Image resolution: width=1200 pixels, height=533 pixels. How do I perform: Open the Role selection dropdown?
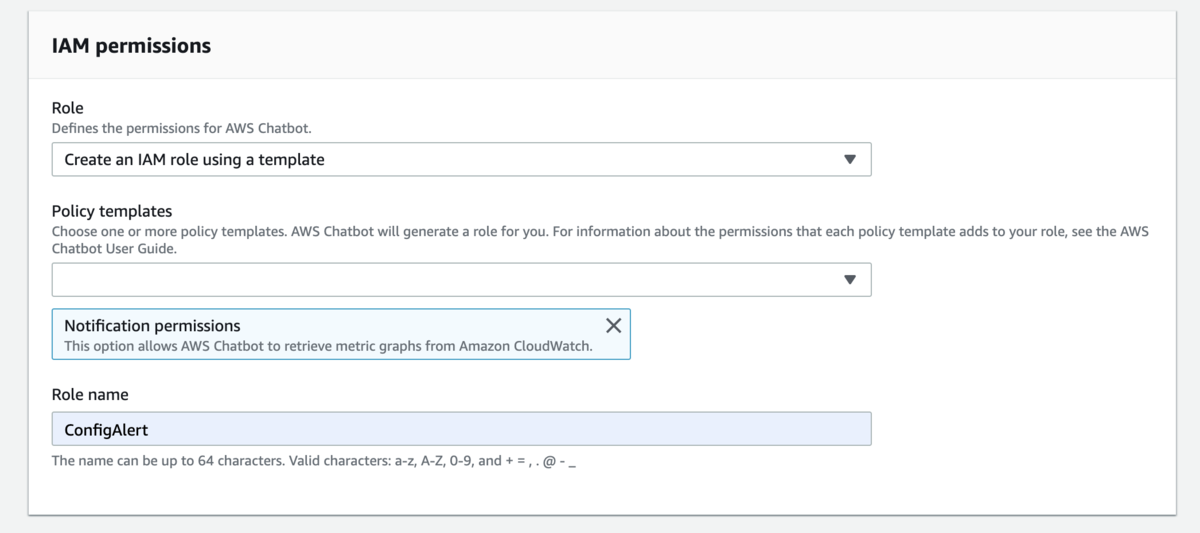click(x=460, y=160)
